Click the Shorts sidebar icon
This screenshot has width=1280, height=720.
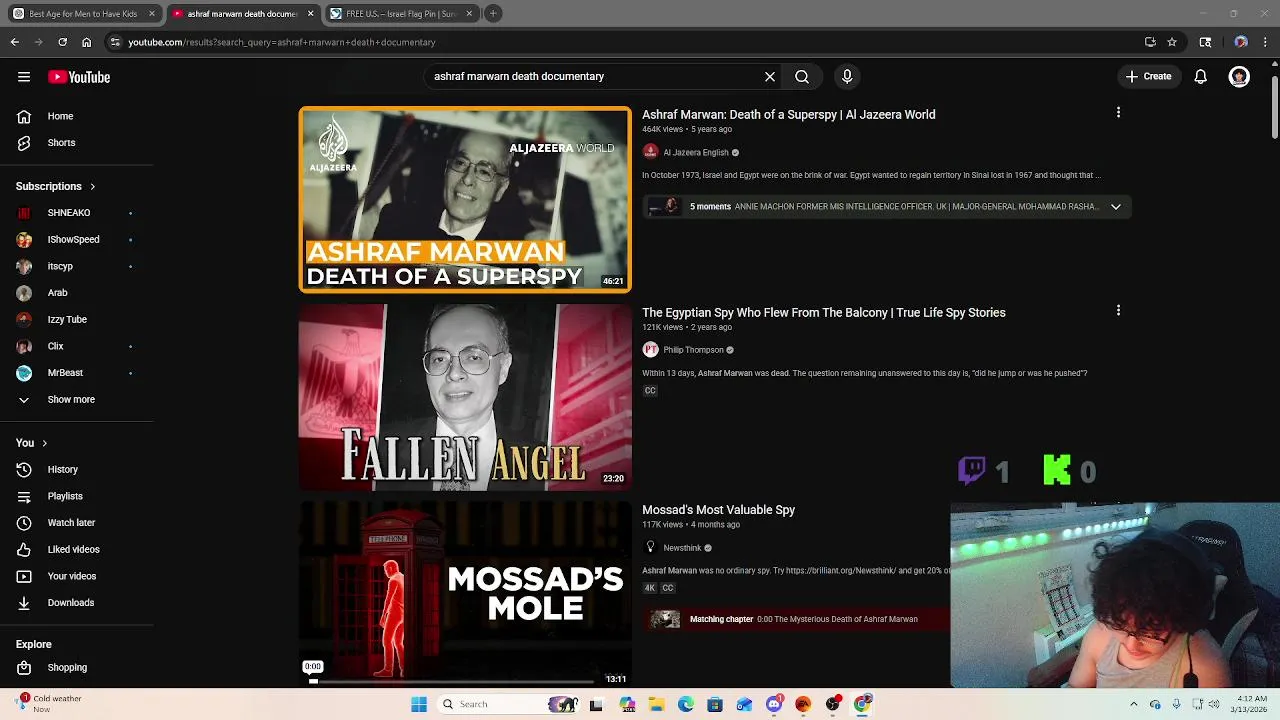point(24,143)
